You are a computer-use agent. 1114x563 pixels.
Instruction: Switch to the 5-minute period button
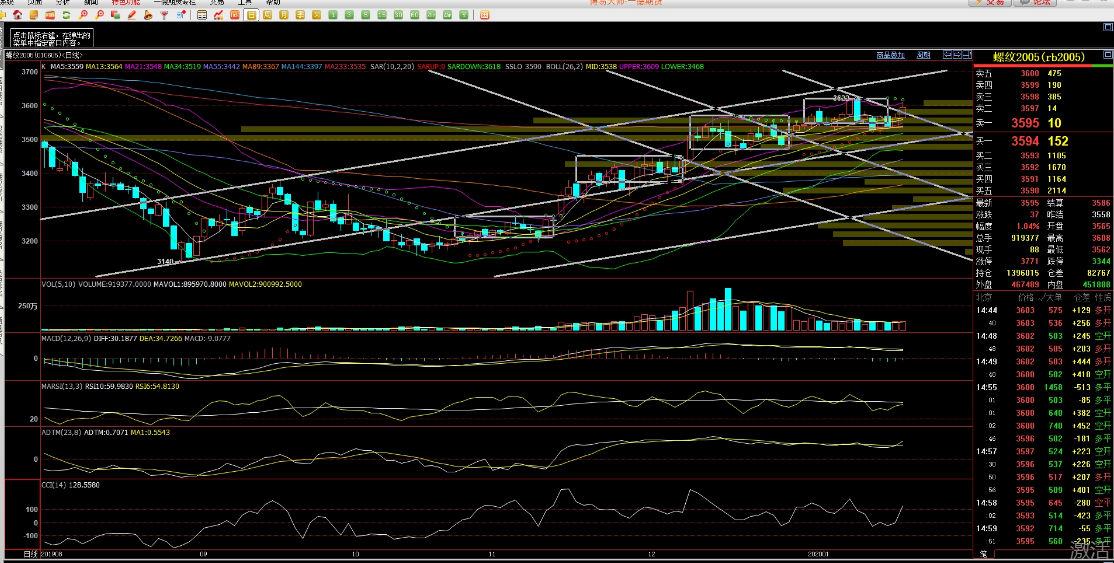pos(365,14)
